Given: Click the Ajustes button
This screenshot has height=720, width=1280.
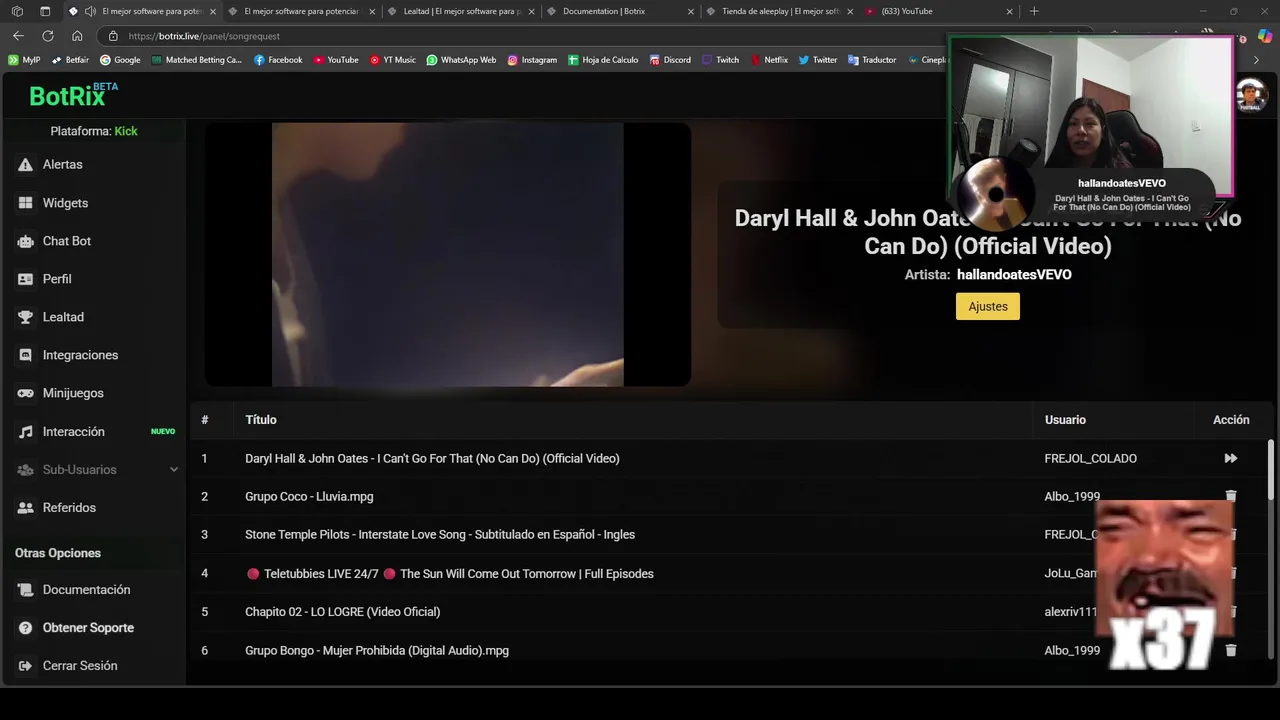Looking at the screenshot, I should coord(988,306).
